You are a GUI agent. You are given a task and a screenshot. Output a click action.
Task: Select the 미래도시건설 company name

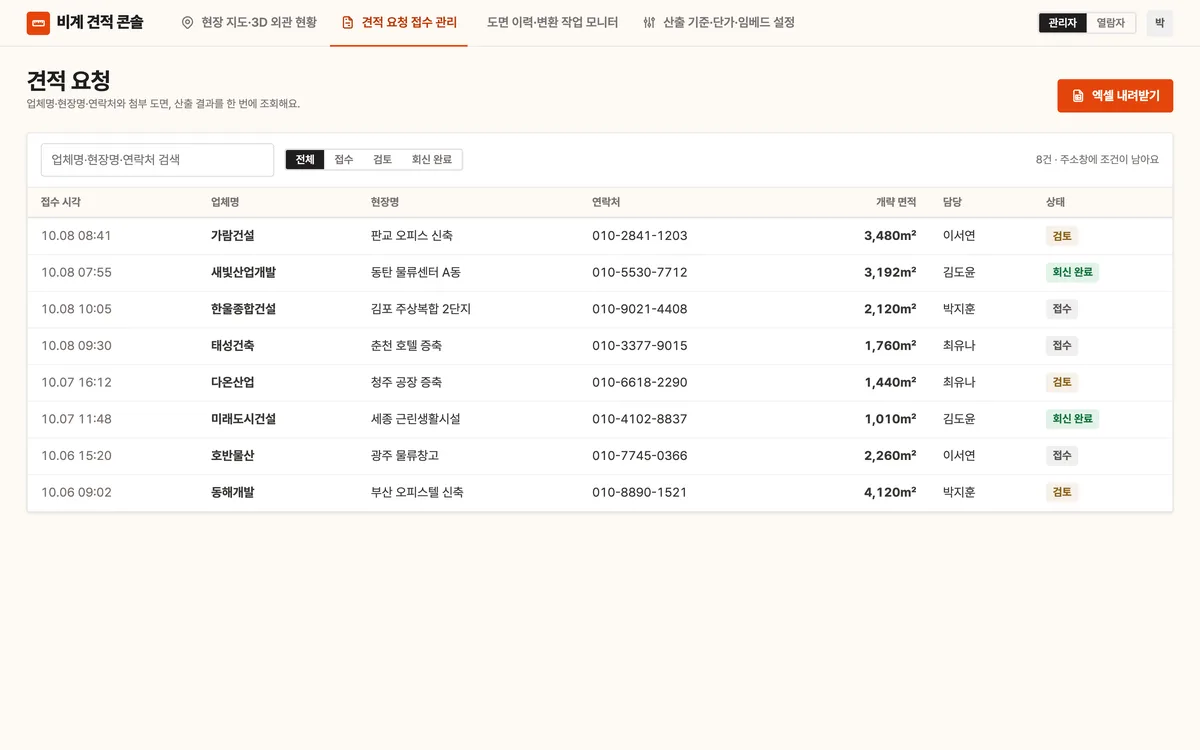click(x=243, y=419)
